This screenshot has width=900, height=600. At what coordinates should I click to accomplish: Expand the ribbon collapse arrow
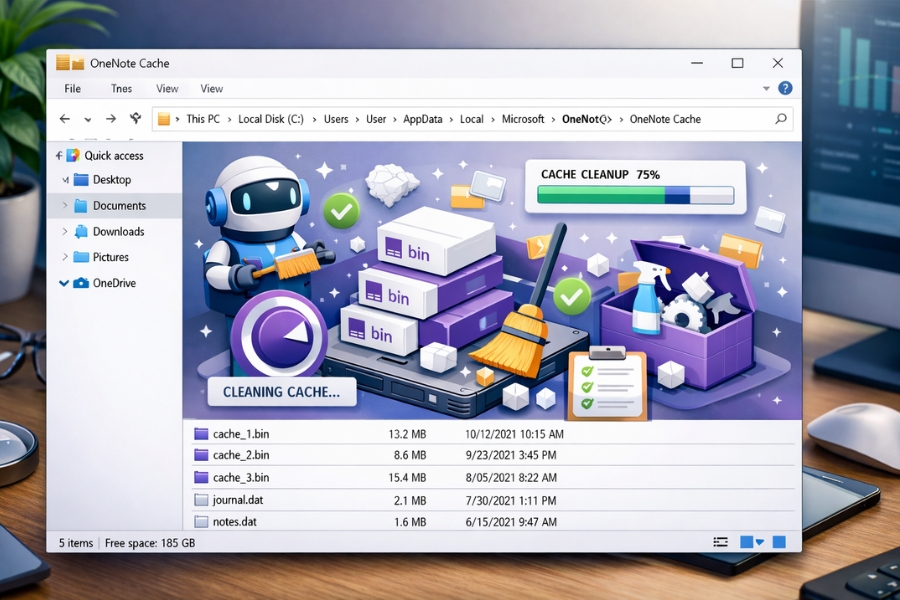(x=766, y=90)
